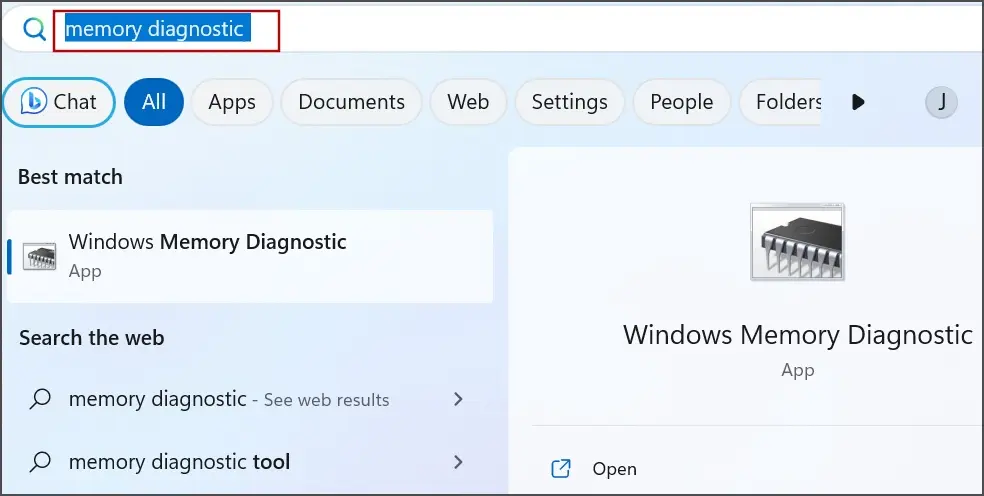The width and height of the screenshot is (984, 496).
Task: Switch to the Web filter tab
Action: 468,102
